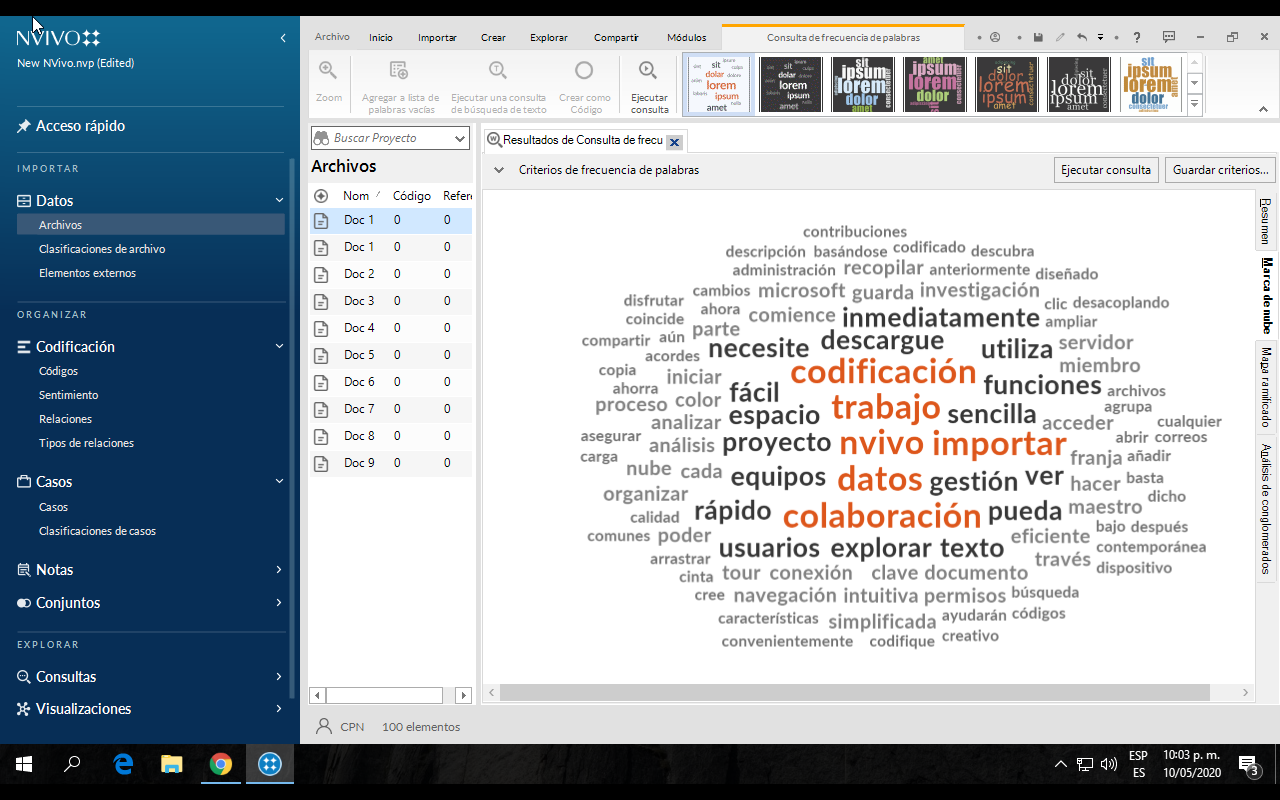Screen dimensions: 1280x800
Task: Expand the Conjuntos section
Action: [x=280, y=602]
